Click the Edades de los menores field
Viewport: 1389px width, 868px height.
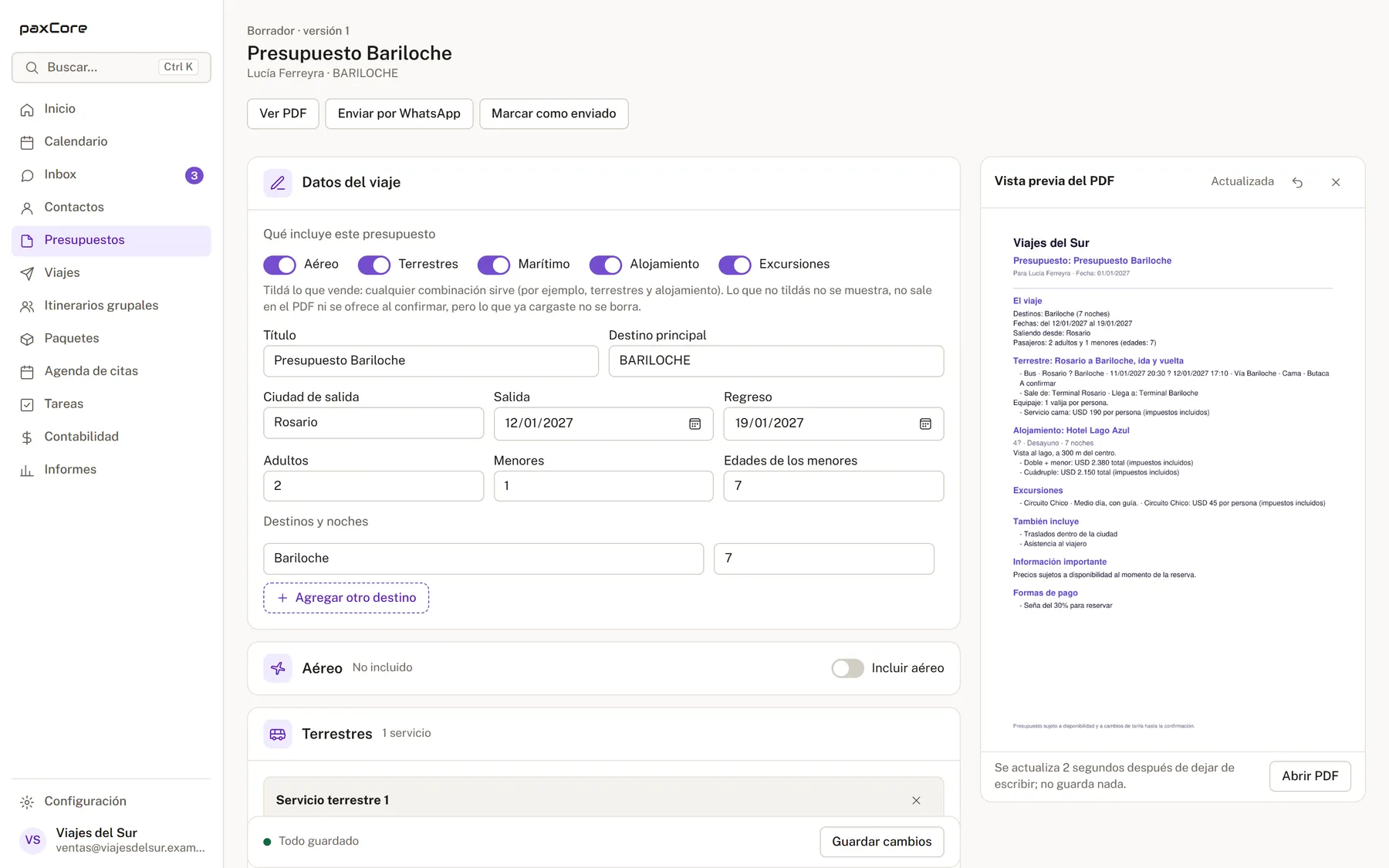pos(833,486)
